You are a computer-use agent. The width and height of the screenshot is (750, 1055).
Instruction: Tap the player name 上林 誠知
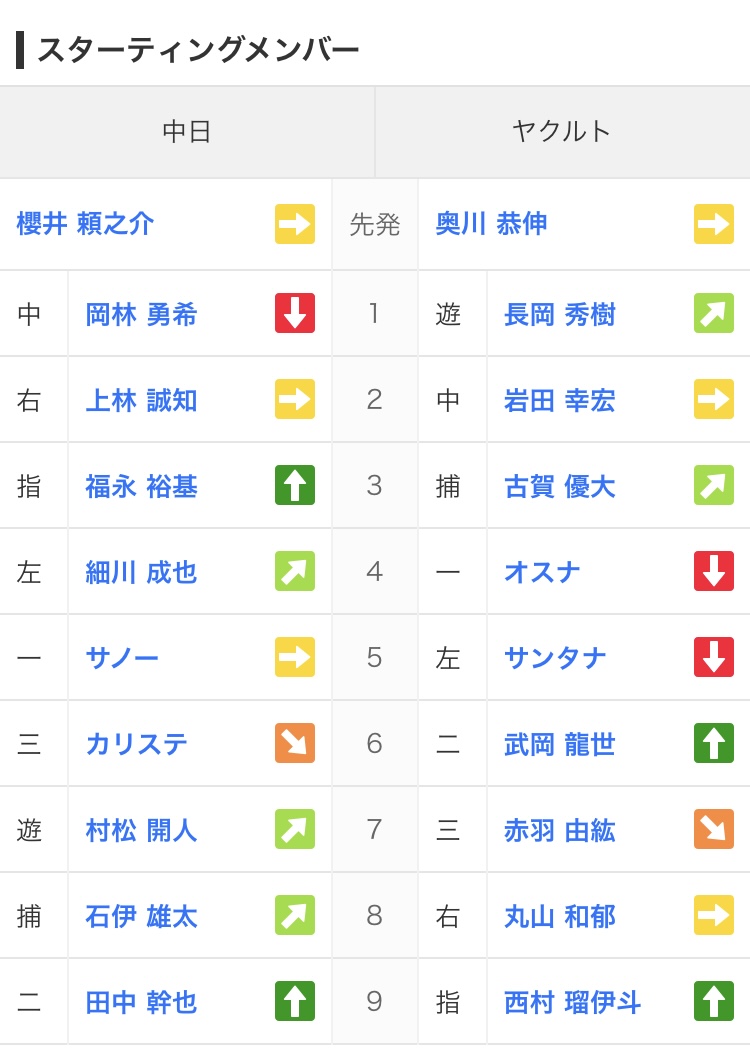click(x=141, y=401)
